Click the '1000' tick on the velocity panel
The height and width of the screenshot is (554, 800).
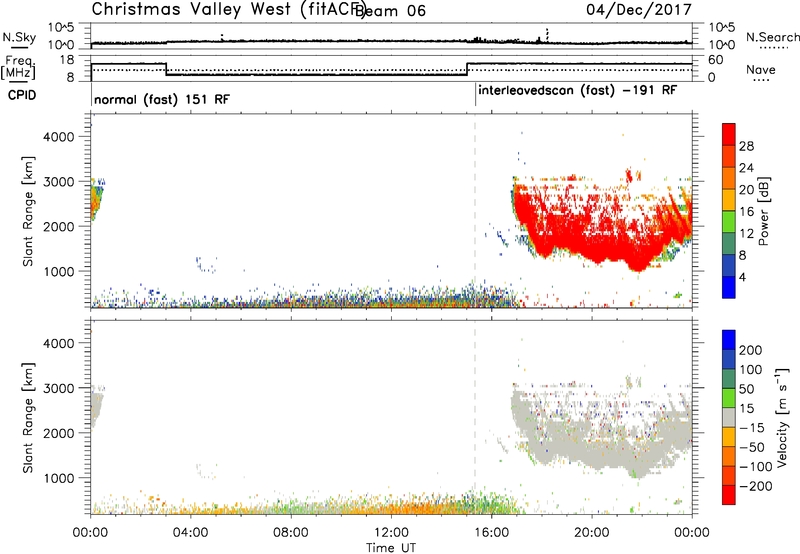coord(59,478)
